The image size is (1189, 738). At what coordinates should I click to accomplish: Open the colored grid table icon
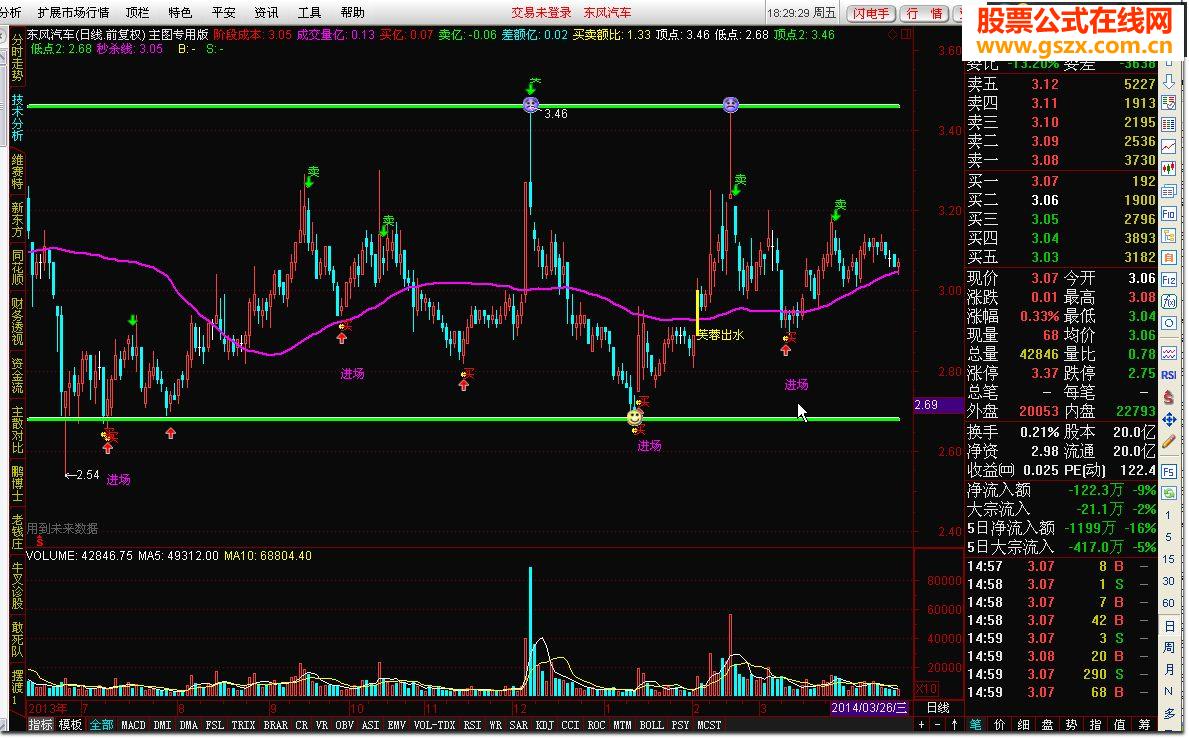(x=1169, y=124)
